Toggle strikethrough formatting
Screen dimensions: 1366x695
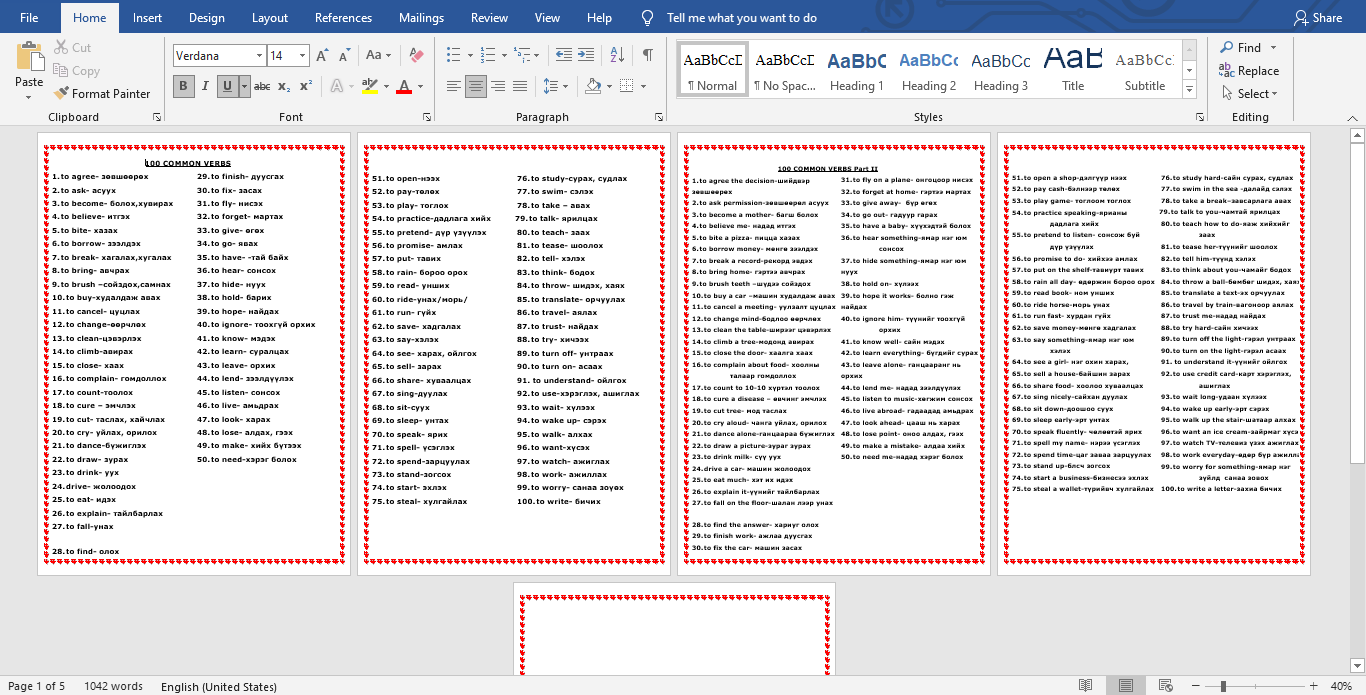pyautogui.click(x=262, y=87)
